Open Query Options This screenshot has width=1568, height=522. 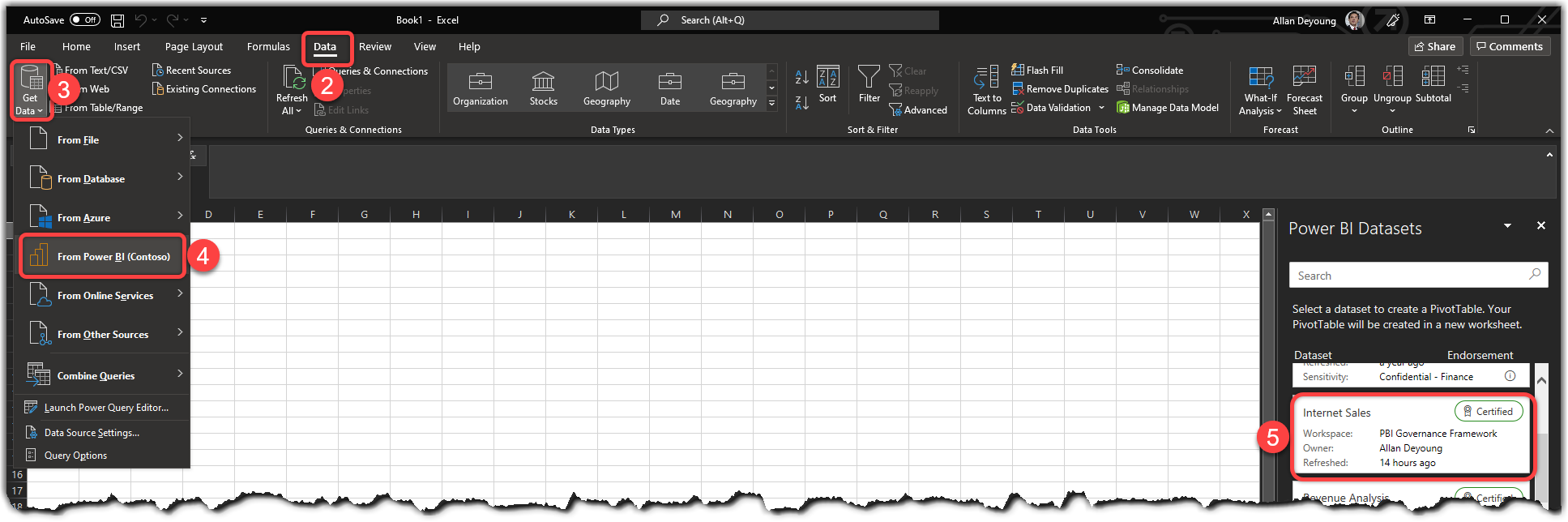103,456
